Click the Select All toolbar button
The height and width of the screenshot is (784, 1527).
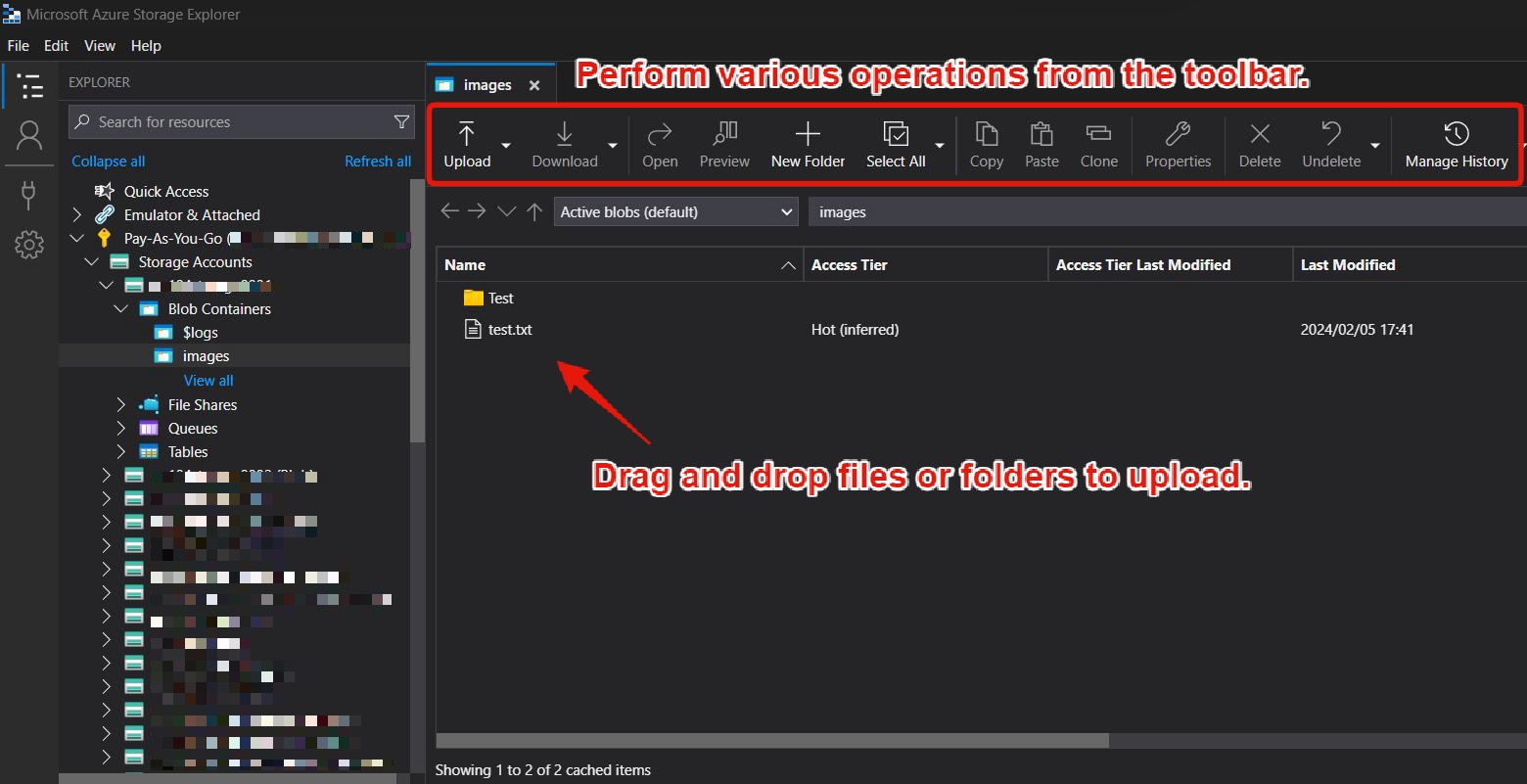pyautogui.click(x=896, y=145)
